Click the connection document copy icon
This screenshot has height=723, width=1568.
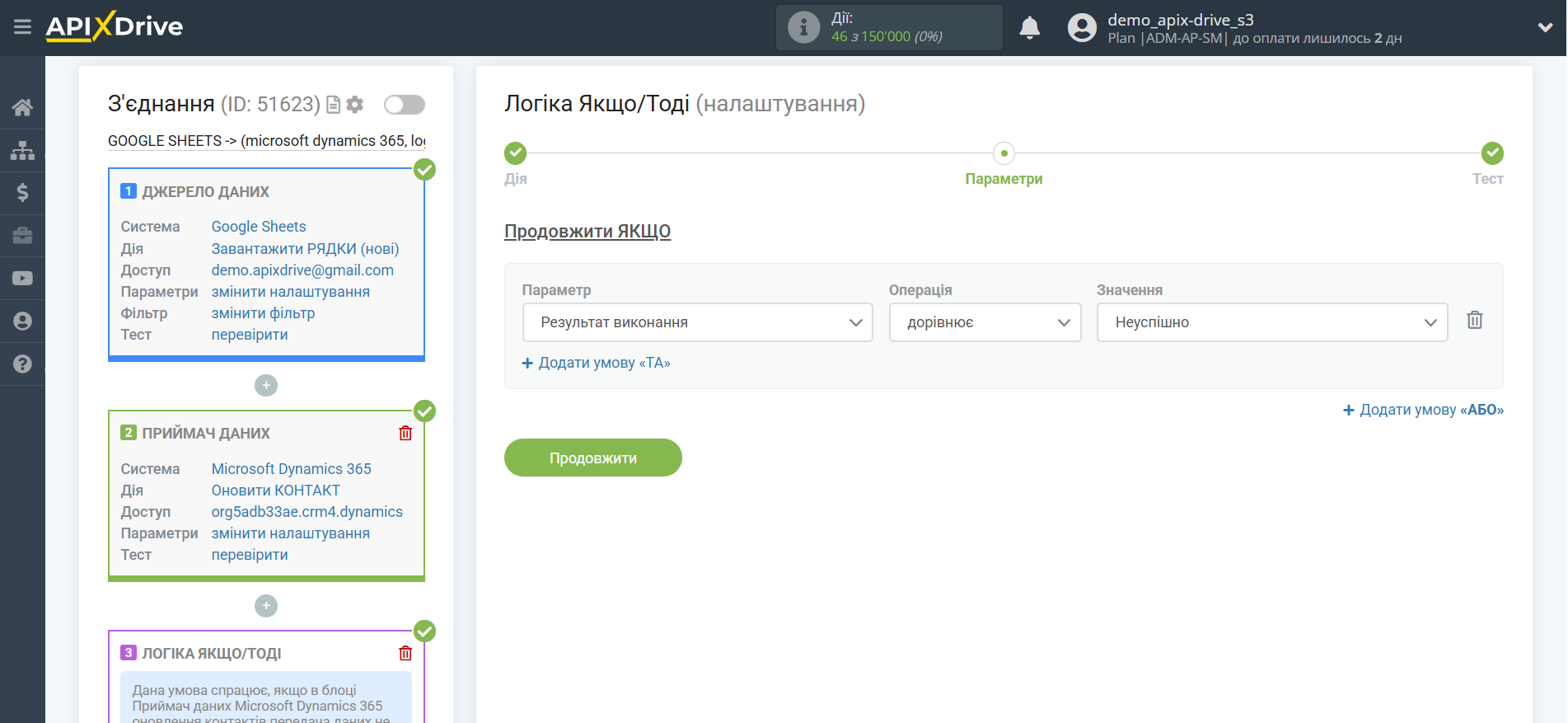coord(334,105)
